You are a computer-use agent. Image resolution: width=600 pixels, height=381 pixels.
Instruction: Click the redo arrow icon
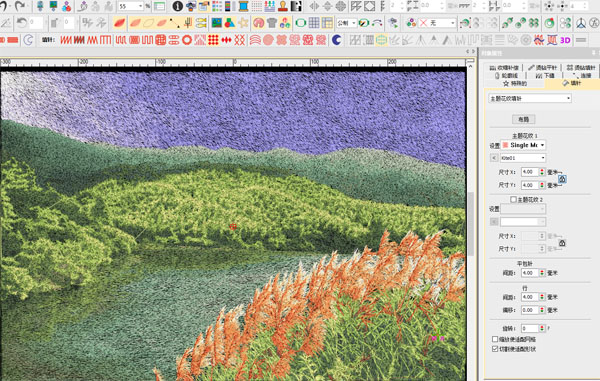pos(20,6)
